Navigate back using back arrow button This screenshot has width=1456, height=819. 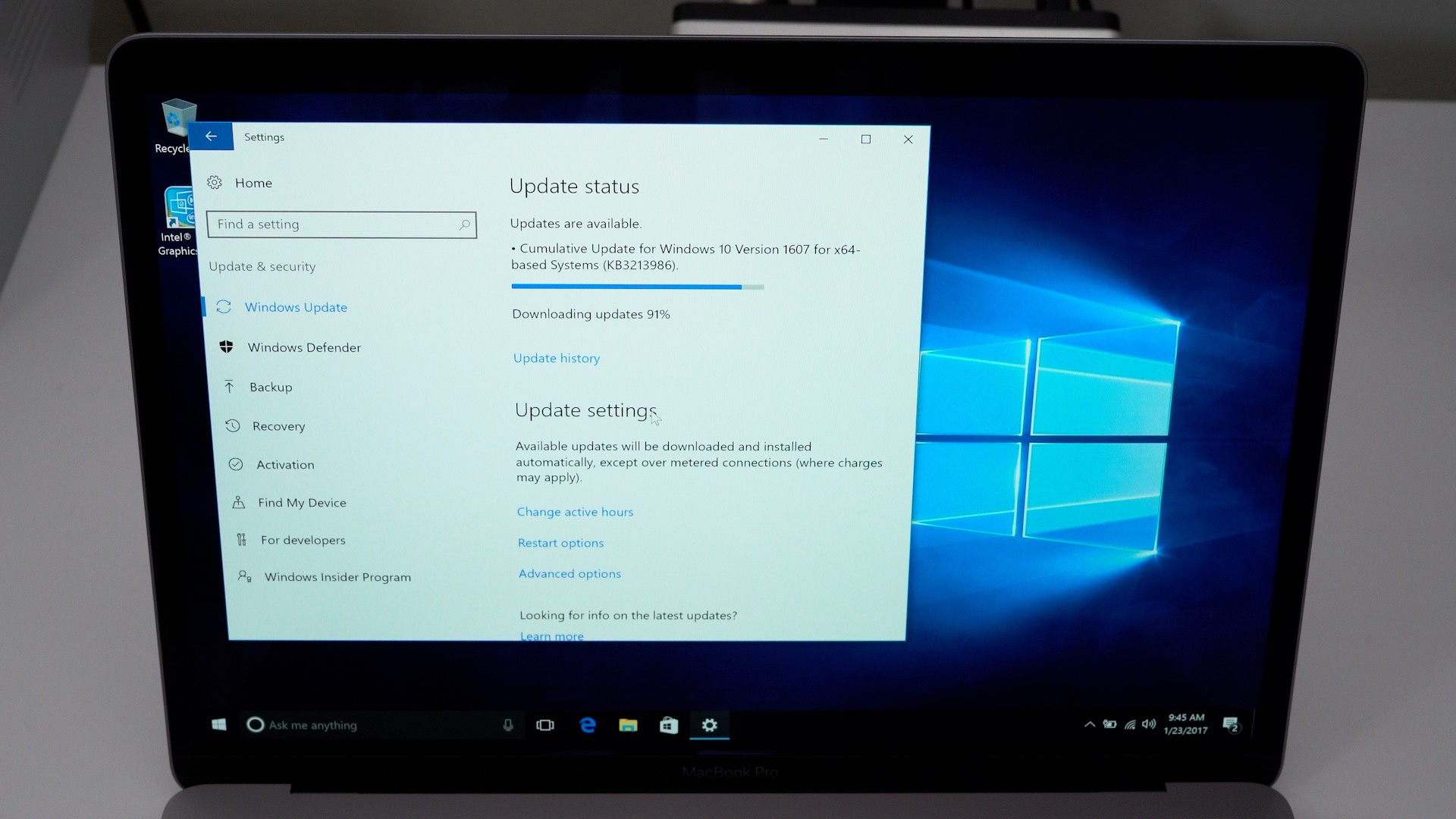coord(211,137)
